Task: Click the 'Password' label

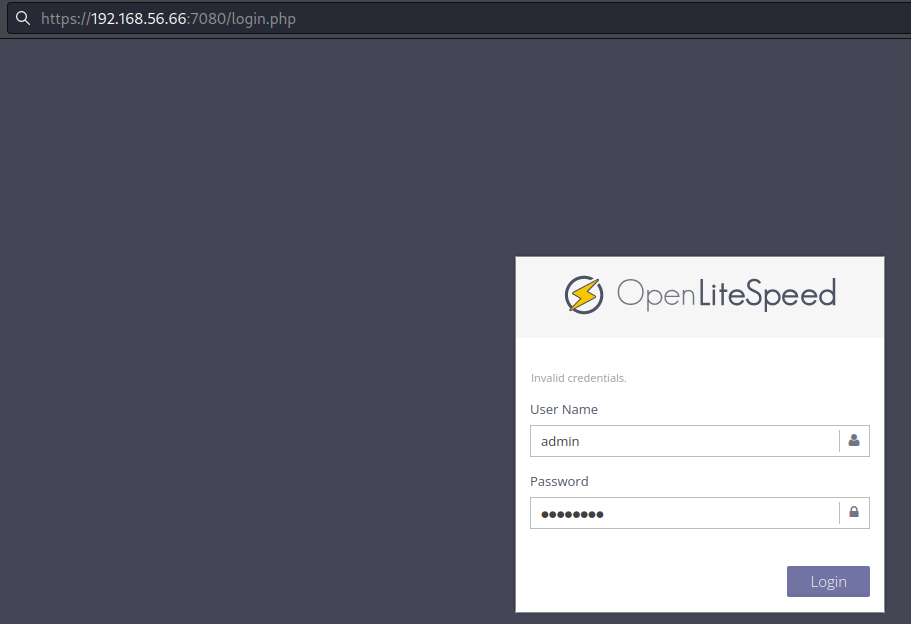Action: coord(559,482)
